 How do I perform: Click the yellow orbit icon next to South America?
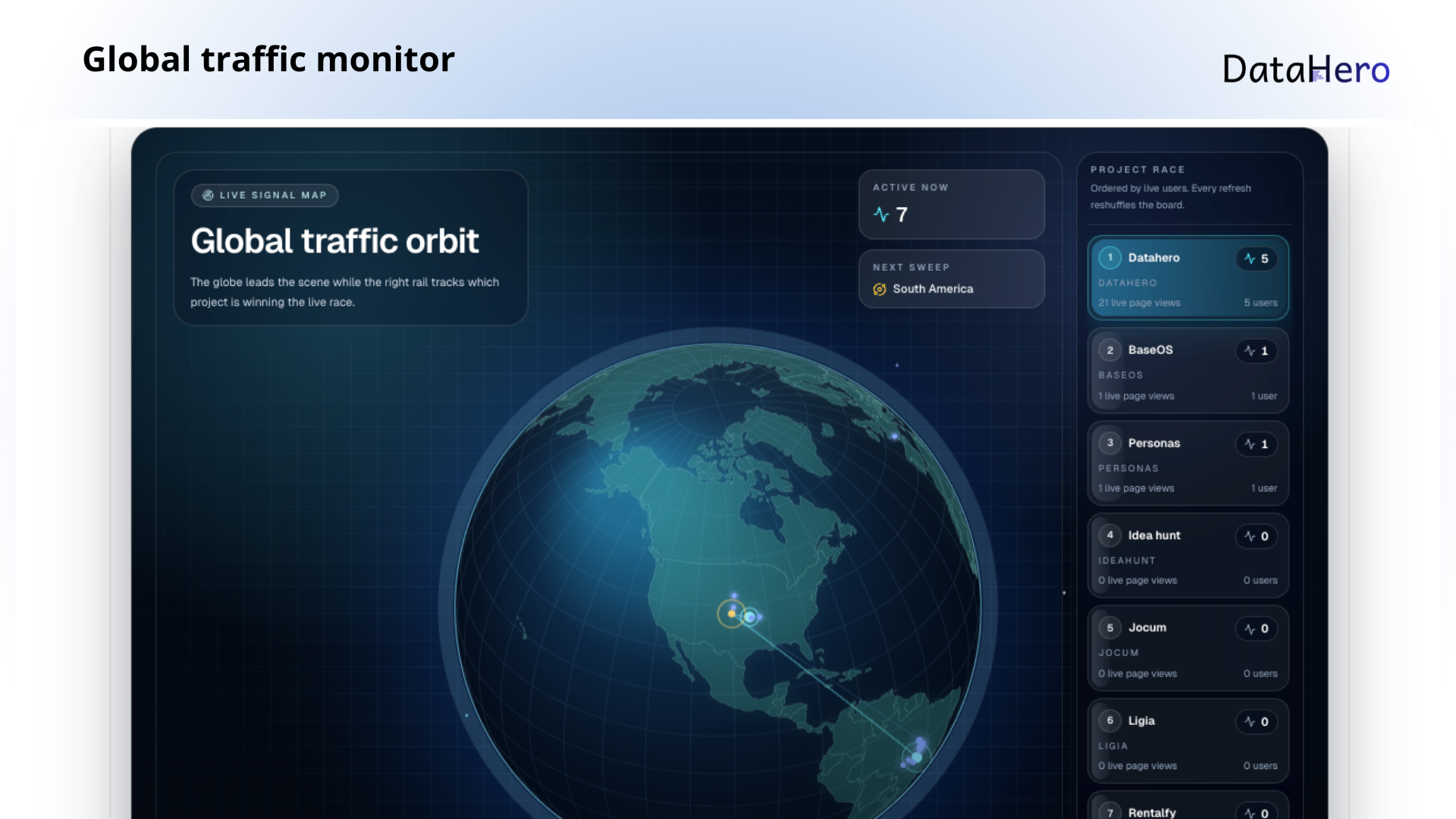879,289
